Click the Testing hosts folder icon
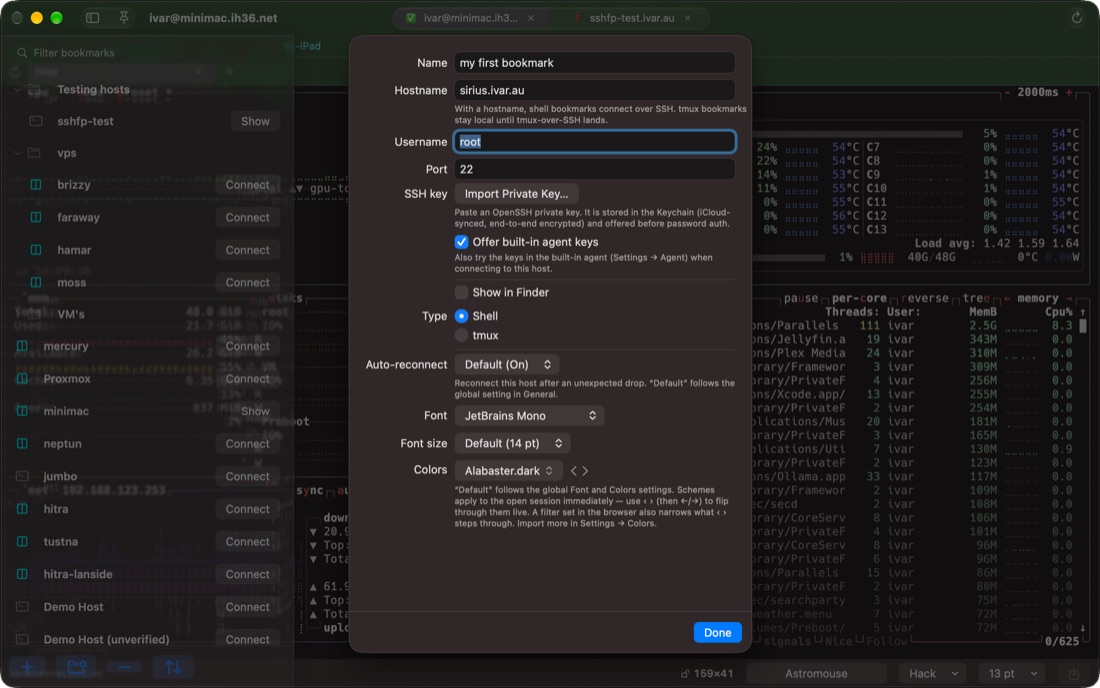1100x688 pixels. point(34,90)
